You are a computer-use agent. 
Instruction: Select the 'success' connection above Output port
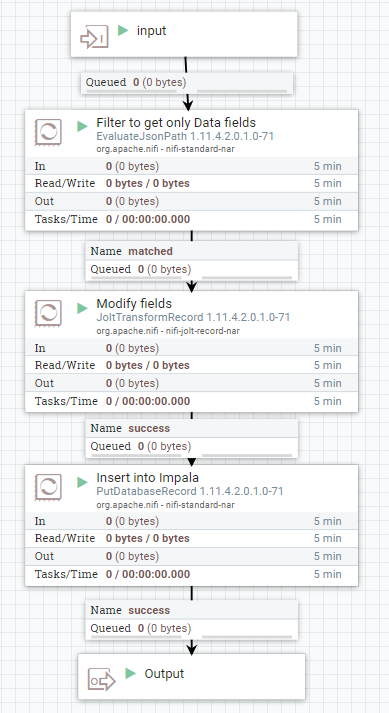pyautogui.click(x=192, y=620)
